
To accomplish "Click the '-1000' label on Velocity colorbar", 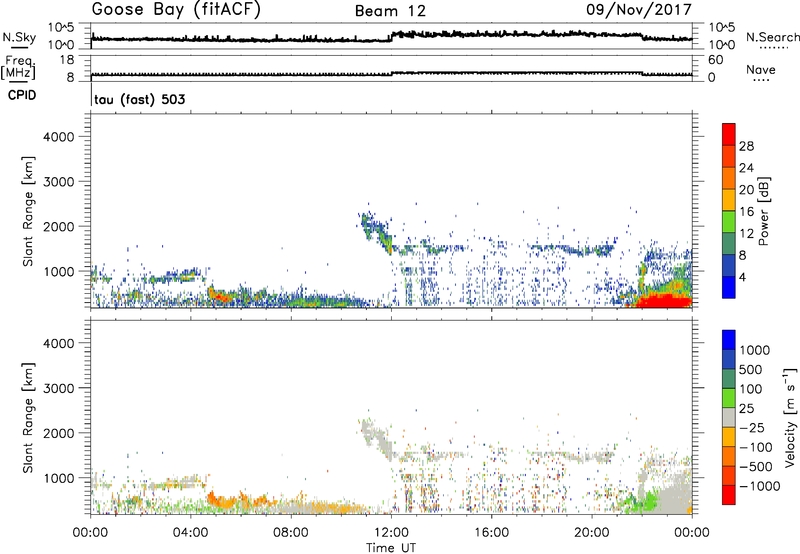I will [759, 486].
